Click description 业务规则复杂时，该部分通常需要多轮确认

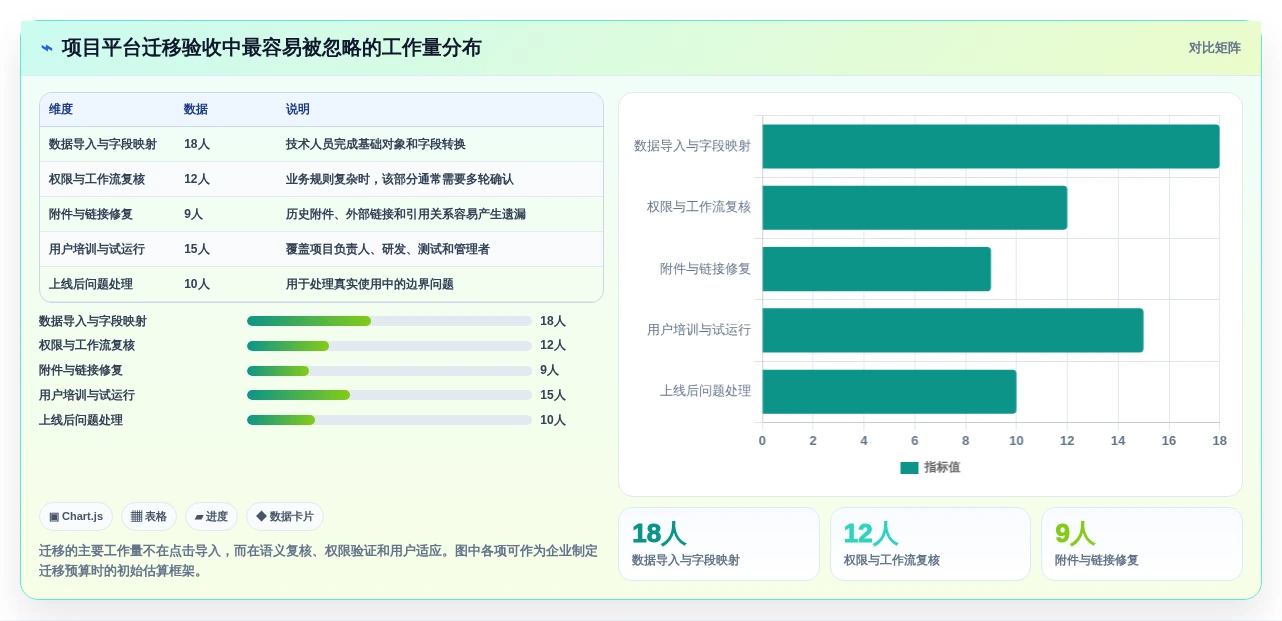click(x=400, y=179)
